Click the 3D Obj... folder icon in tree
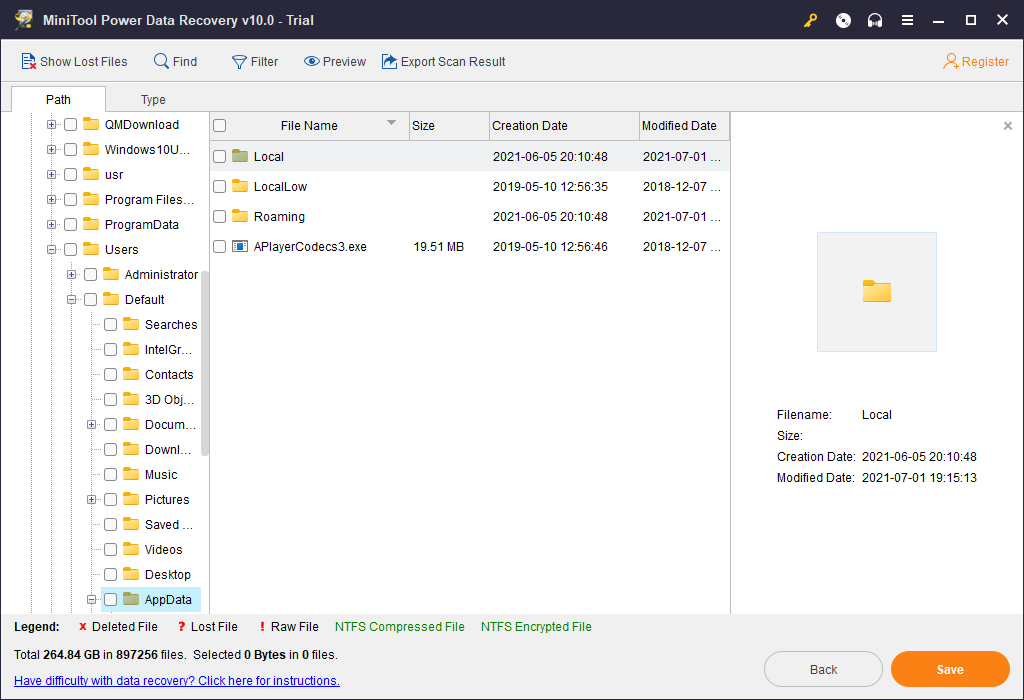 click(x=131, y=399)
